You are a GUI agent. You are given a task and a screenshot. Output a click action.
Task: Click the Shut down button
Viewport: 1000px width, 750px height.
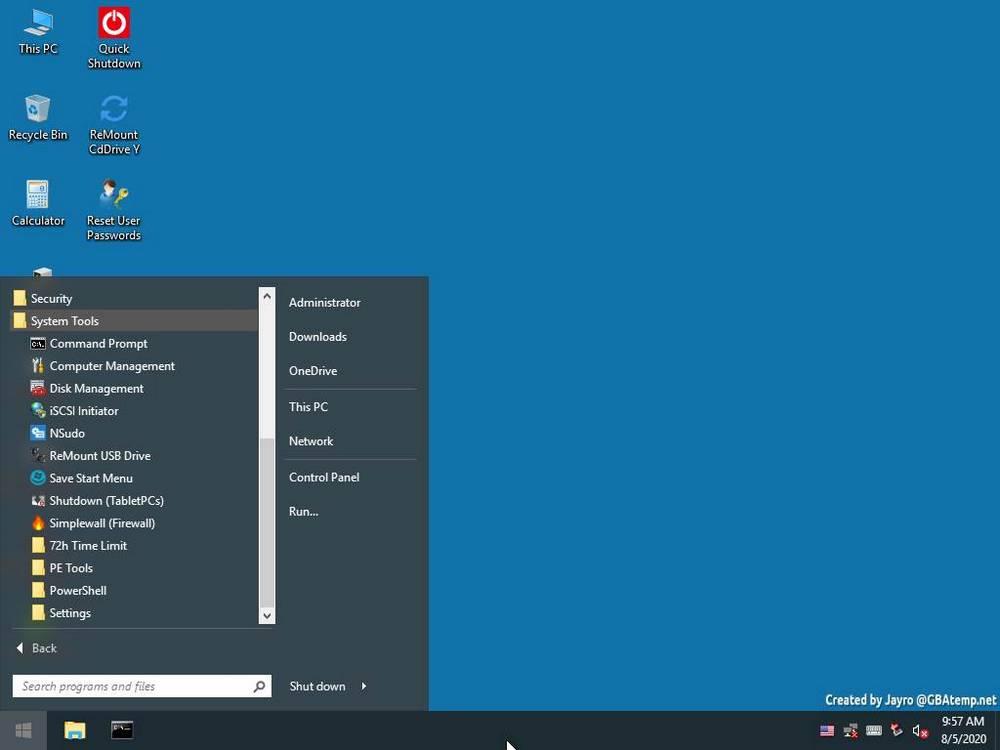(317, 686)
